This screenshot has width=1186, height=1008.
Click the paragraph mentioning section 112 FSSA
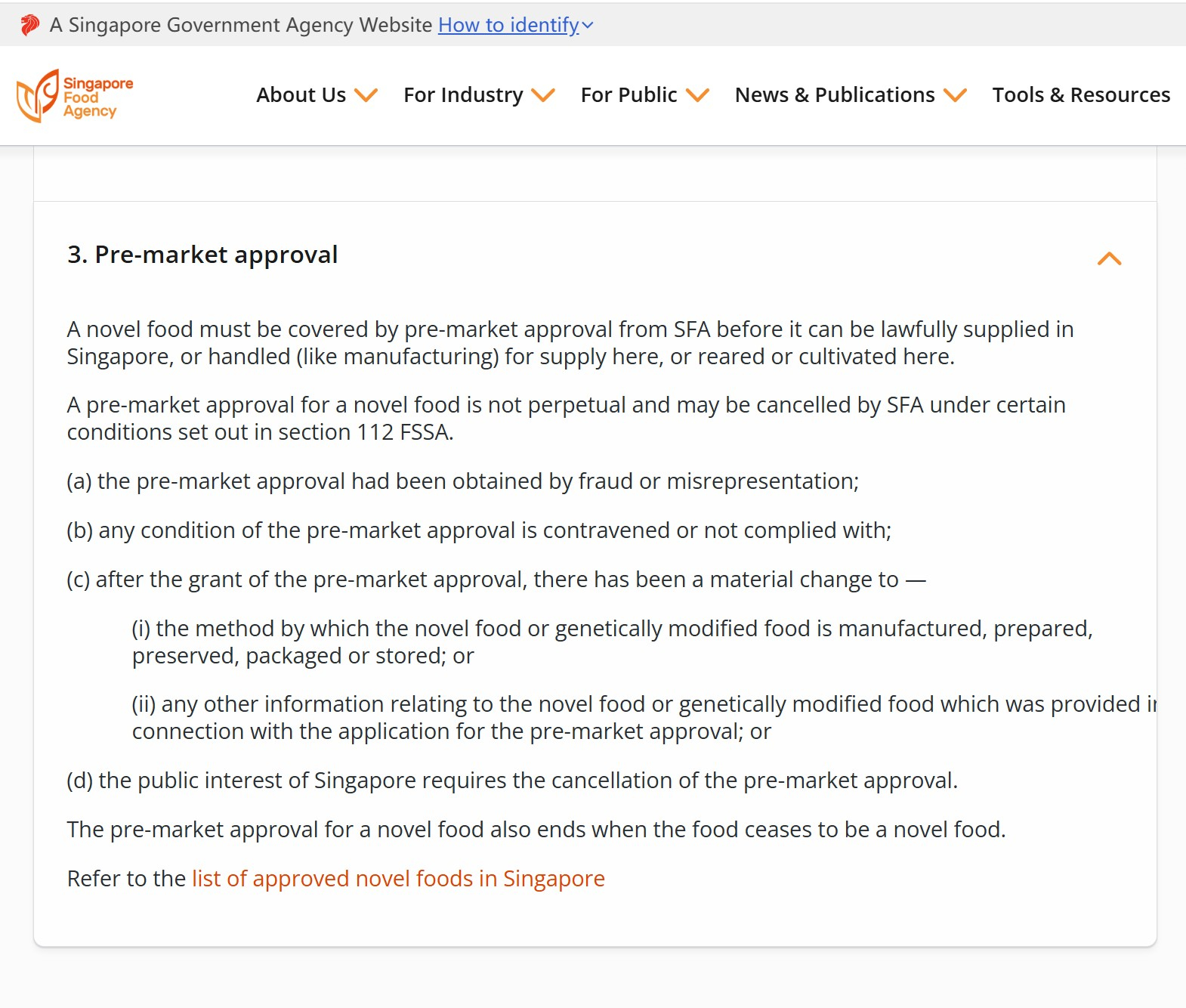[566, 419]
